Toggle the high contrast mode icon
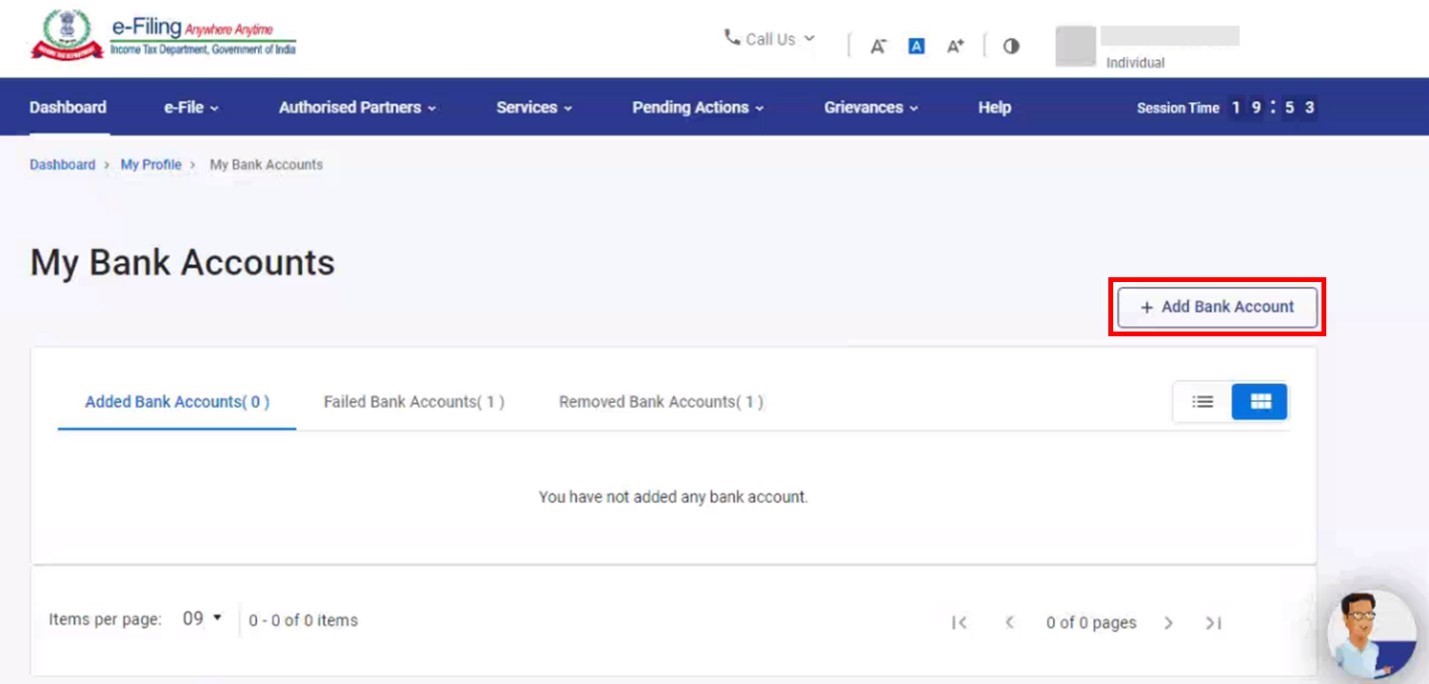Screen dimensions: 1429x684 pyautogui.click(x=1011, y=46)
